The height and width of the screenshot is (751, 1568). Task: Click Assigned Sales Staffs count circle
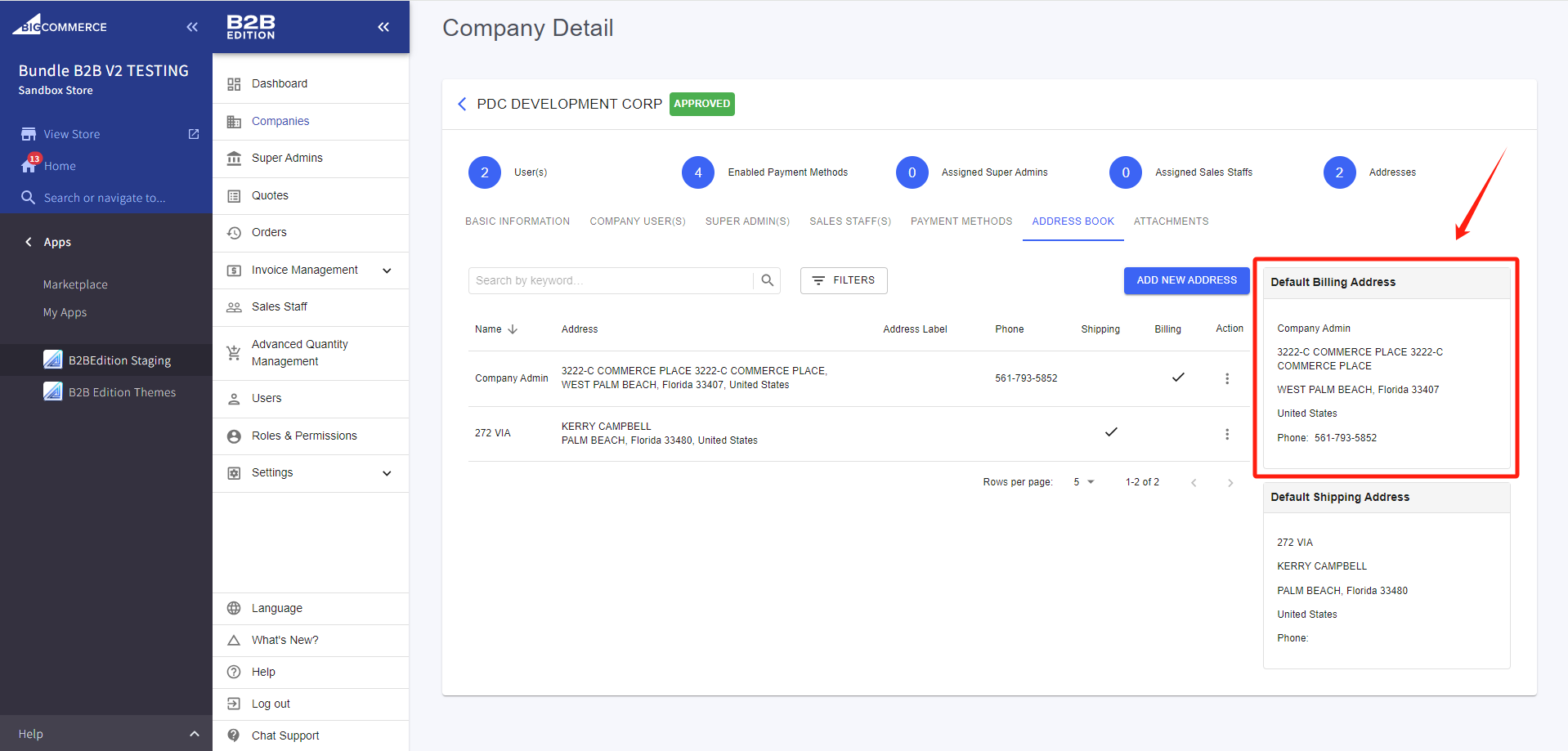(x=1126, y=172)
